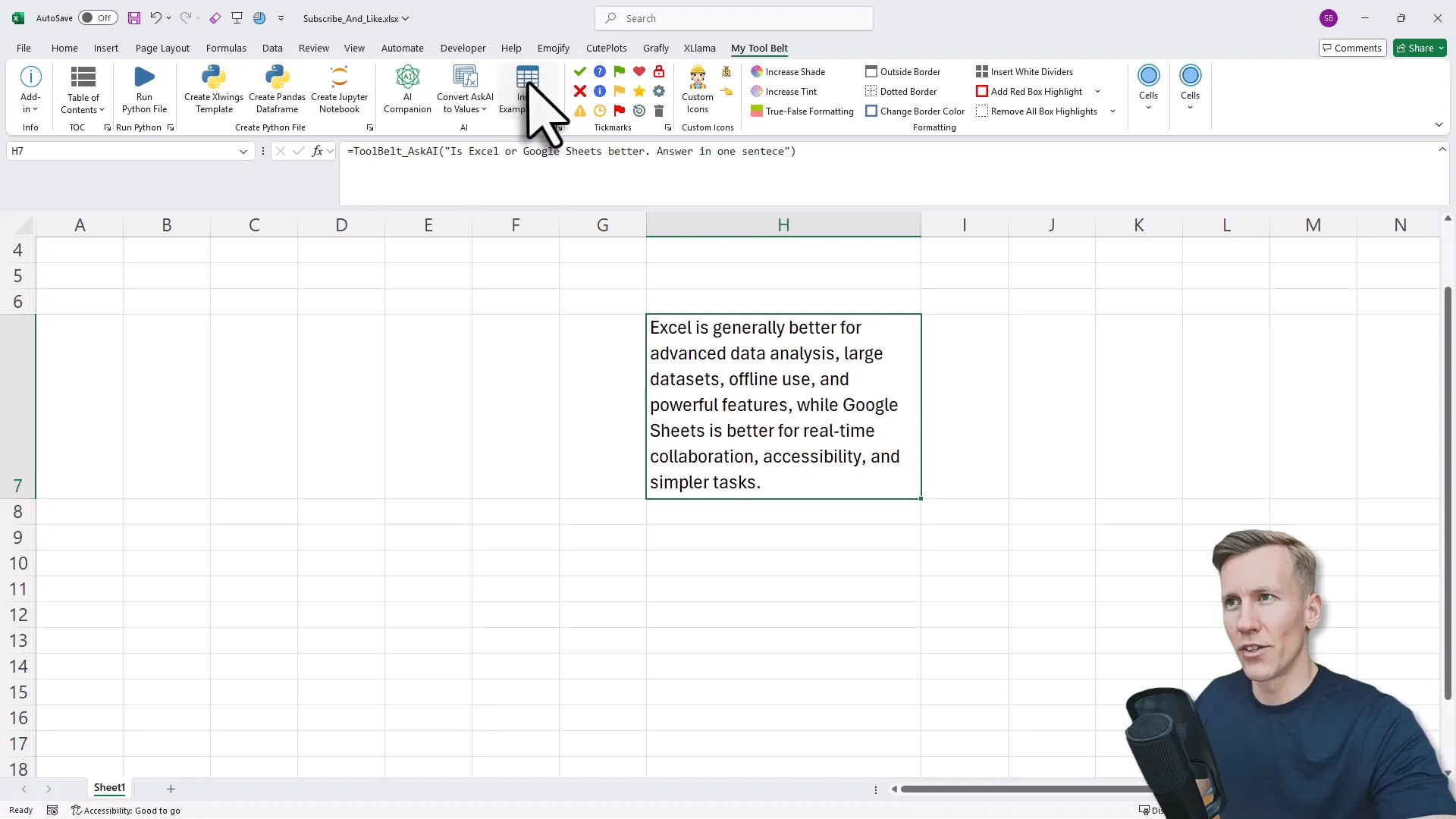Insert the gold star tickmark

tap(639, 91)
